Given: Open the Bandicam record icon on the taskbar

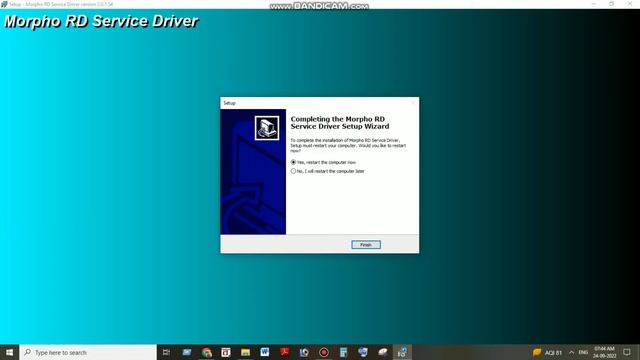Looking at the screenshot, I should point(324,352).
